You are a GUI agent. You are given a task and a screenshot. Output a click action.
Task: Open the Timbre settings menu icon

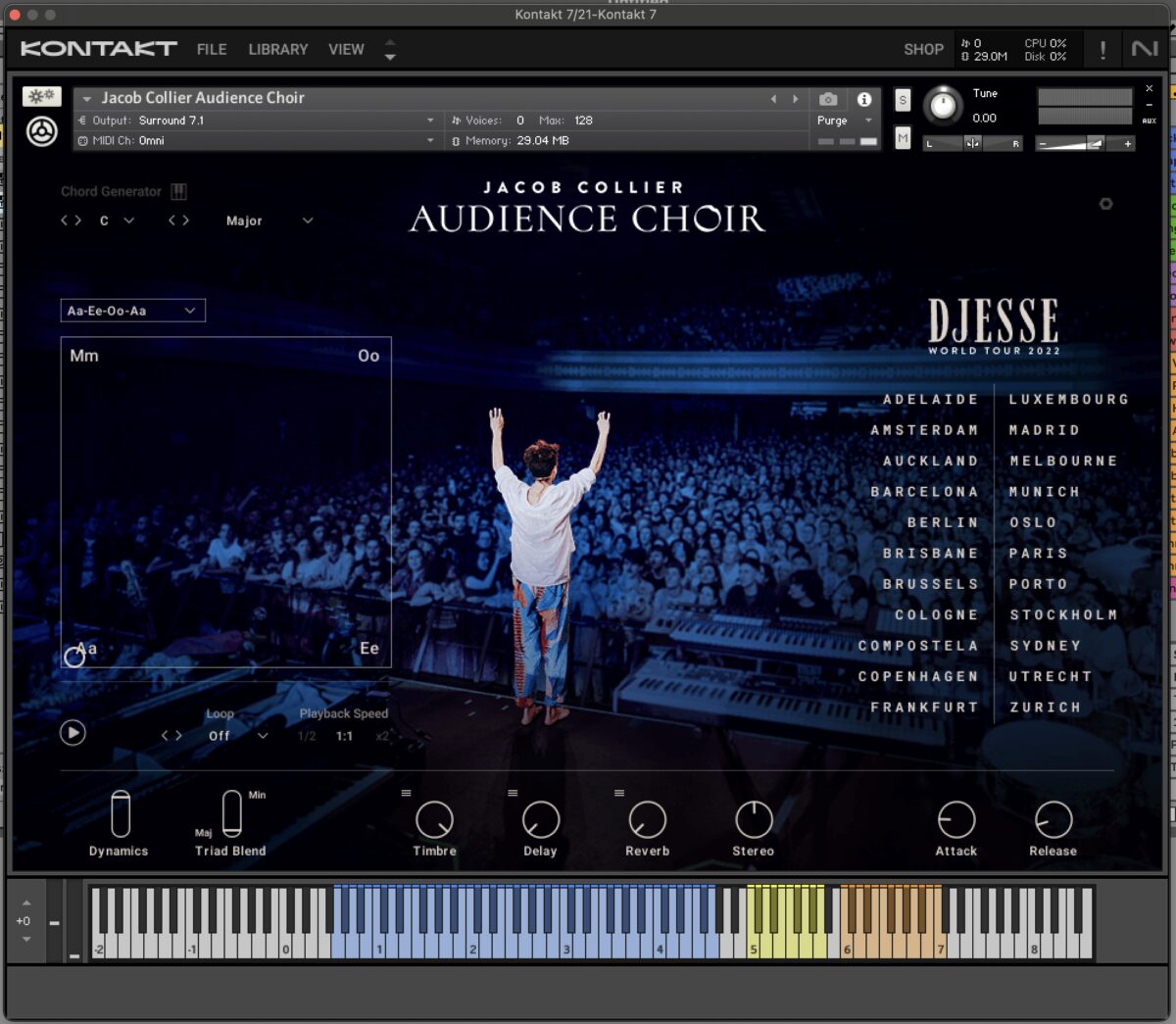[x=406, y=793]
